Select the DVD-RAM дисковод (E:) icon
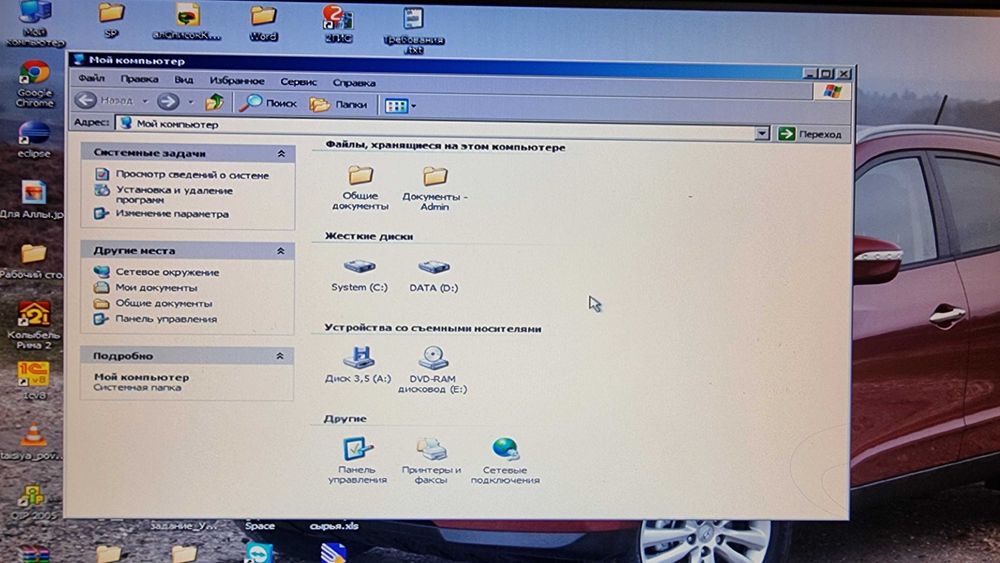 pyautogui.click(x=432, y=369)
